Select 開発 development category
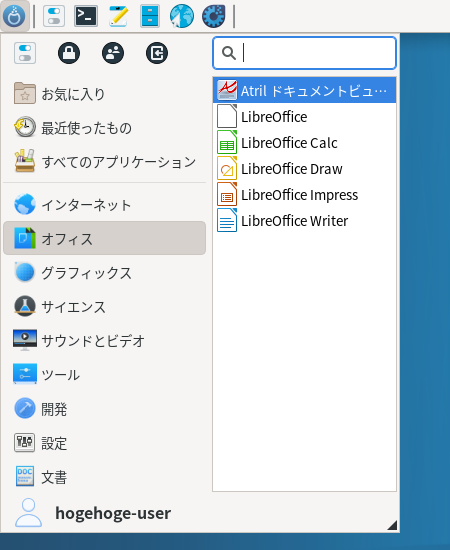This screenshot has width=450, height=550. tap(105, 409)
